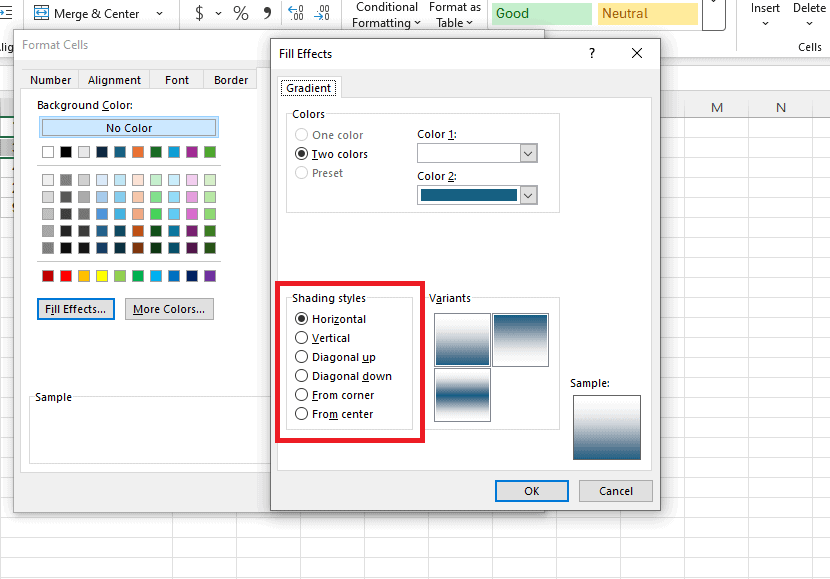
Task: Close the Fill Effects dialog
Action: tap(637, 53)
